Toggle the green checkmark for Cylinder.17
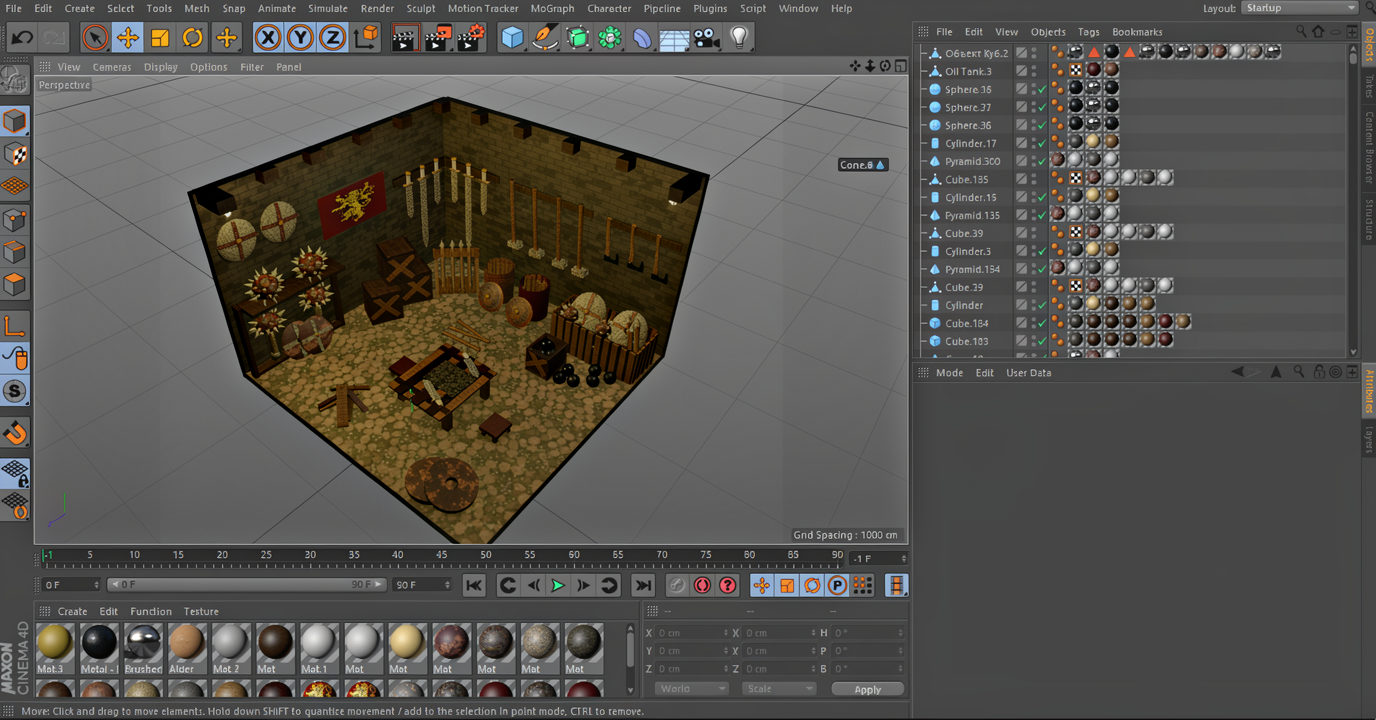 [x=1042, y=143]
